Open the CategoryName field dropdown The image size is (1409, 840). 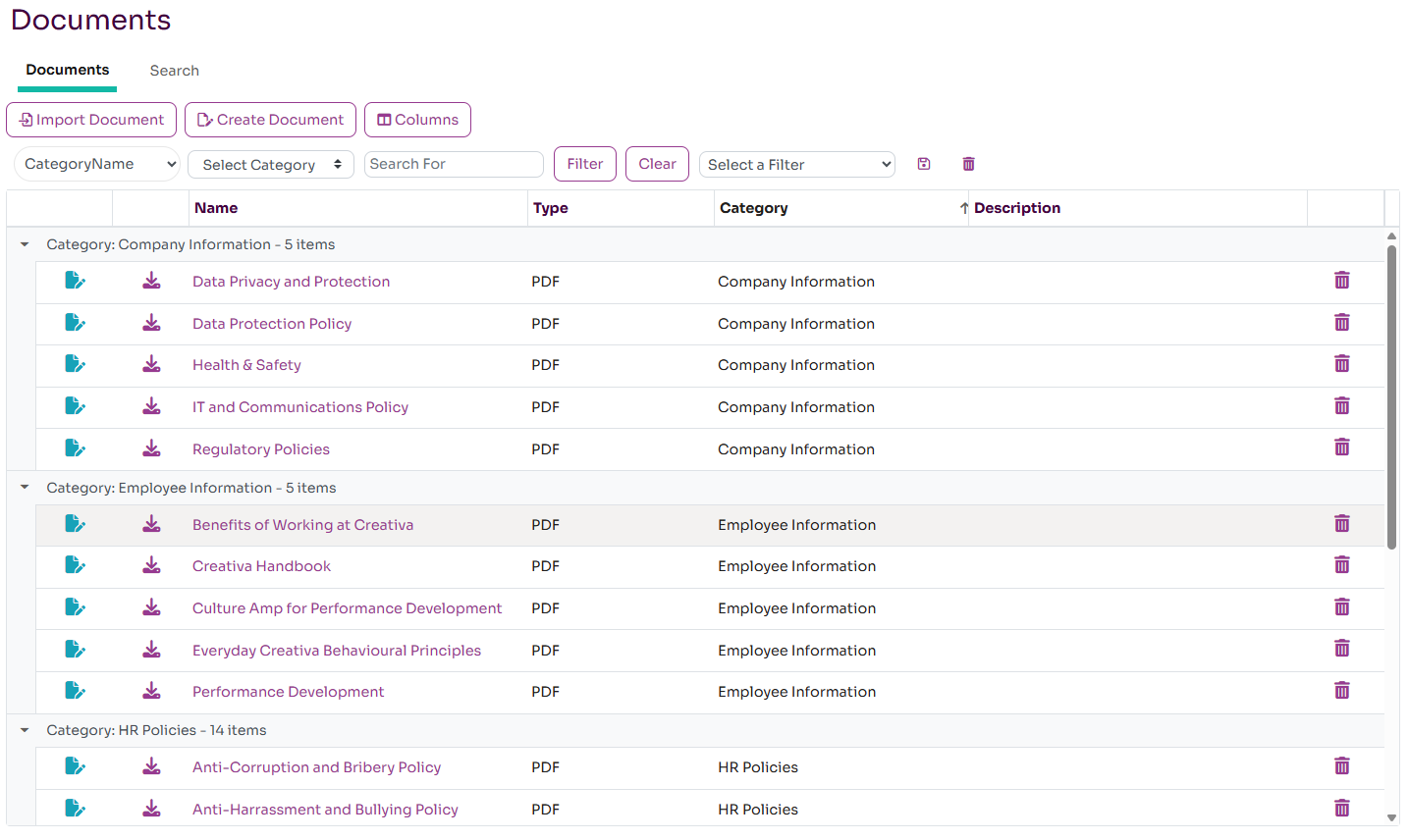click(x=97, y=164)
